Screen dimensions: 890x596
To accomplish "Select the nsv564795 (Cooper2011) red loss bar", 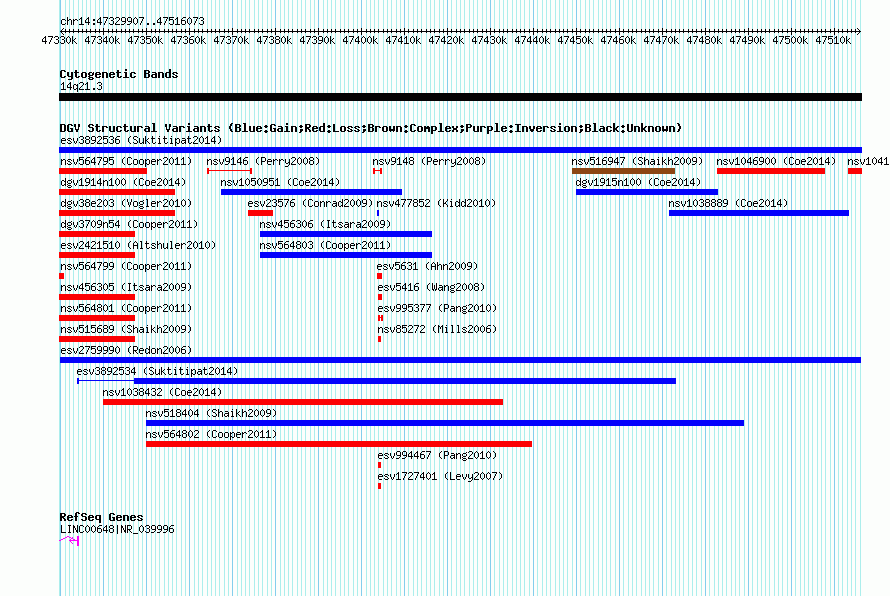I will point(103,171).
